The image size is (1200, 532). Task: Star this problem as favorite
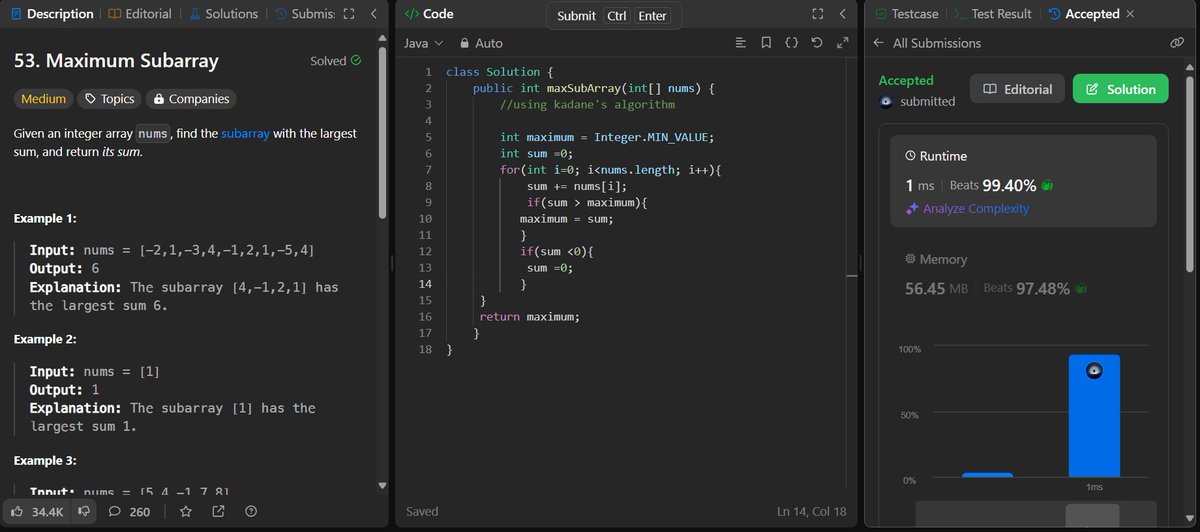pos(185,511)
